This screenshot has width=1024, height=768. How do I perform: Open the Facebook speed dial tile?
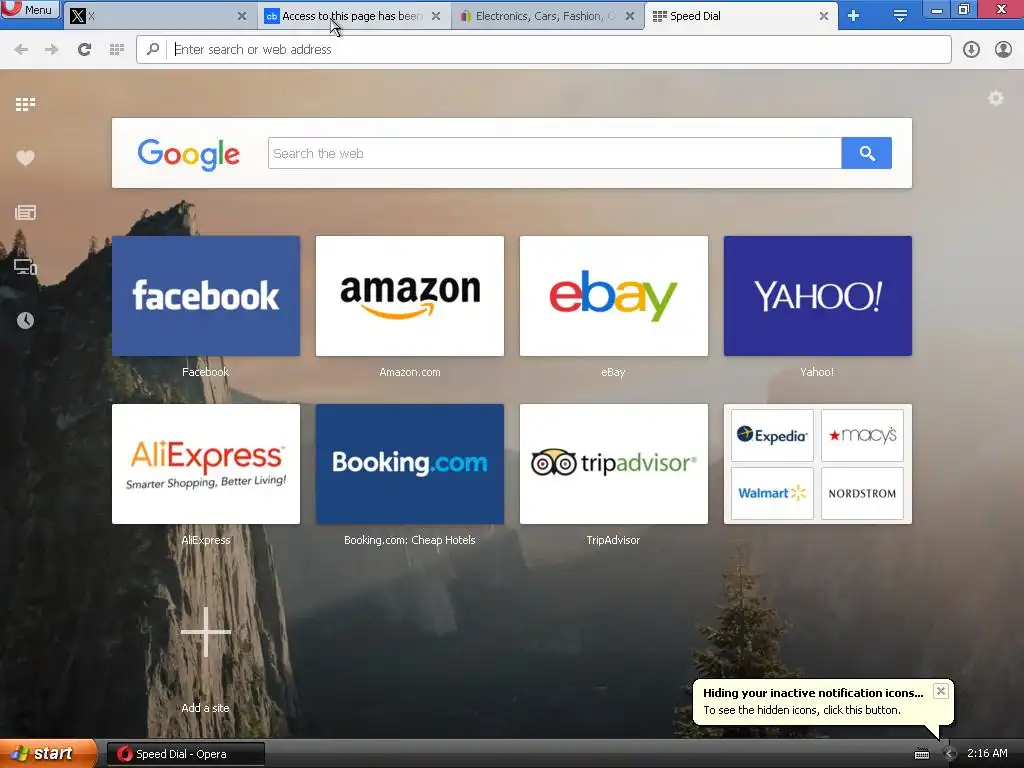point(206,296)
